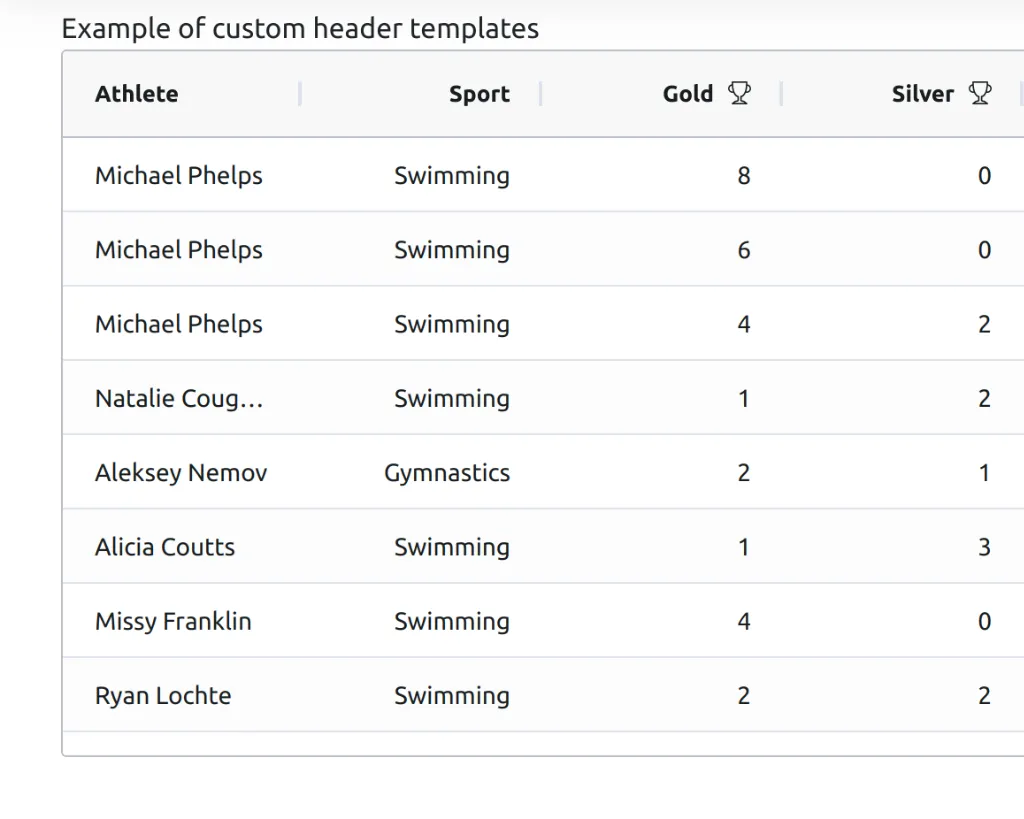Viewport: 1024px width, 819px height.
Task: Click resize handle right of Sport header
Action: point(541,94)
